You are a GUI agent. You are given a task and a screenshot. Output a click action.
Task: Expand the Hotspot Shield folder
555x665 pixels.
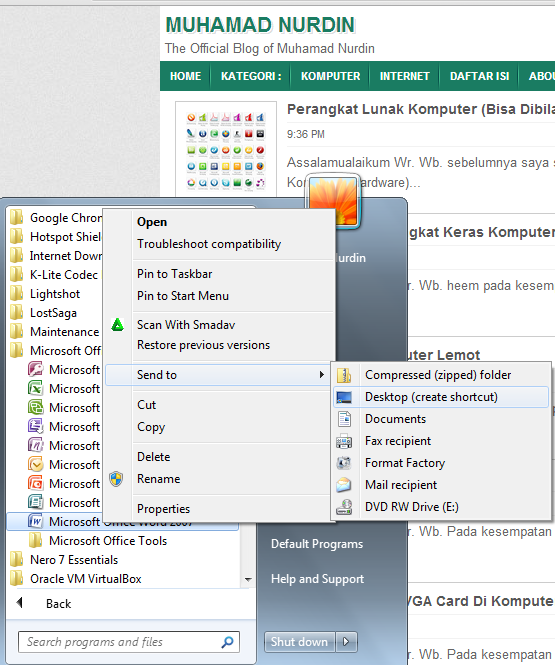[x=55, y=237]
